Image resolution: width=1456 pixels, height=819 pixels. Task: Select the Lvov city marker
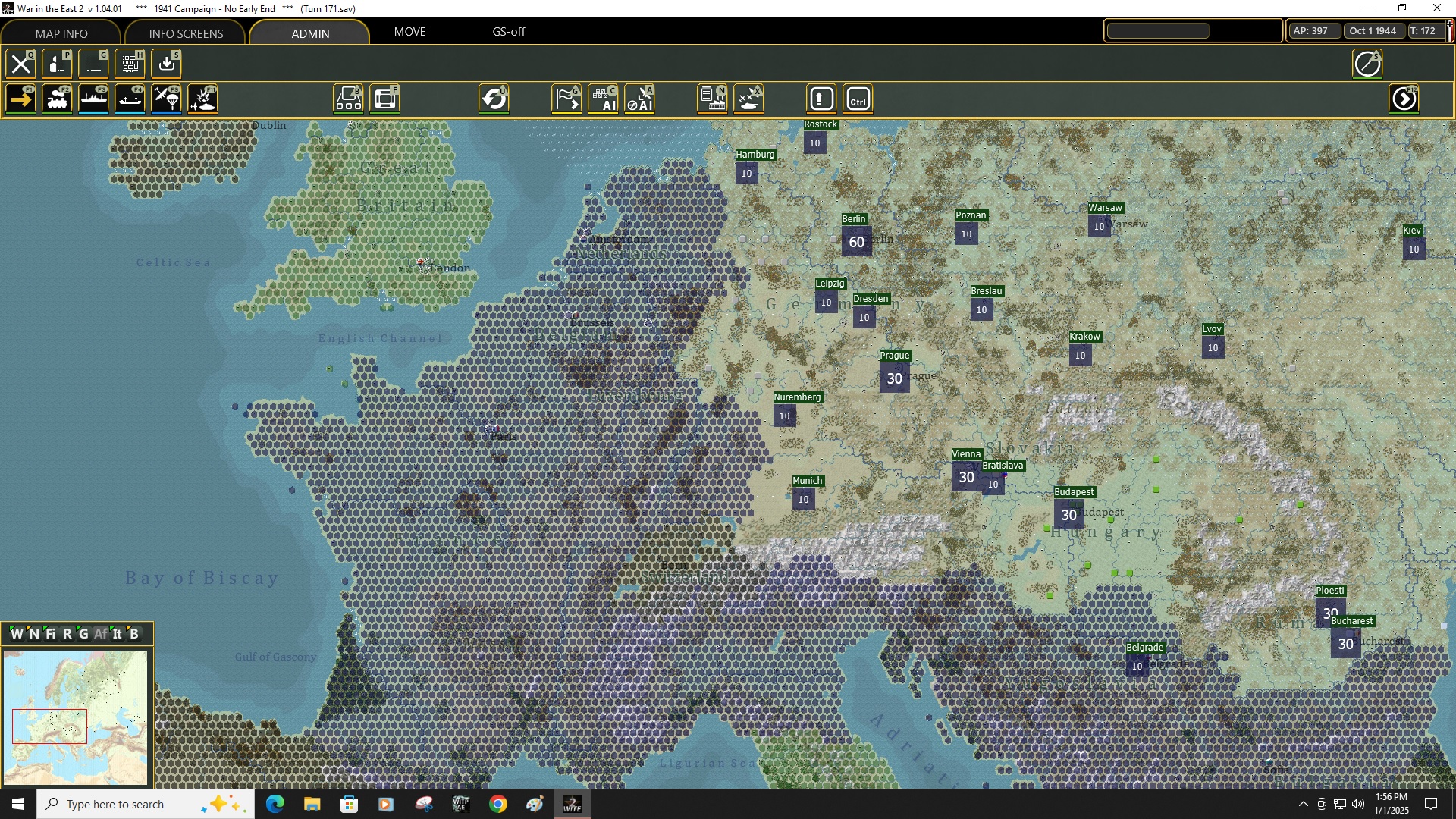click(1213, 347)
